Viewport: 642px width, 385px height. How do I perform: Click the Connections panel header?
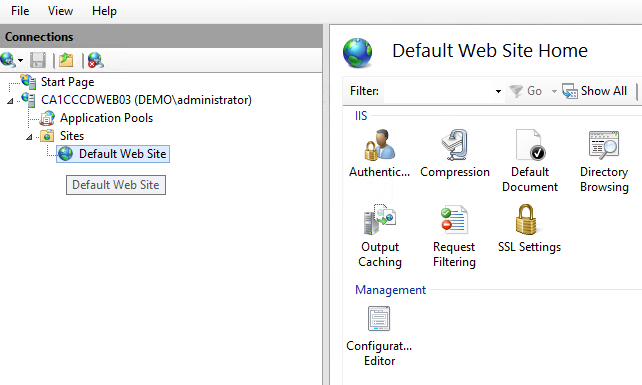[161, 36]
